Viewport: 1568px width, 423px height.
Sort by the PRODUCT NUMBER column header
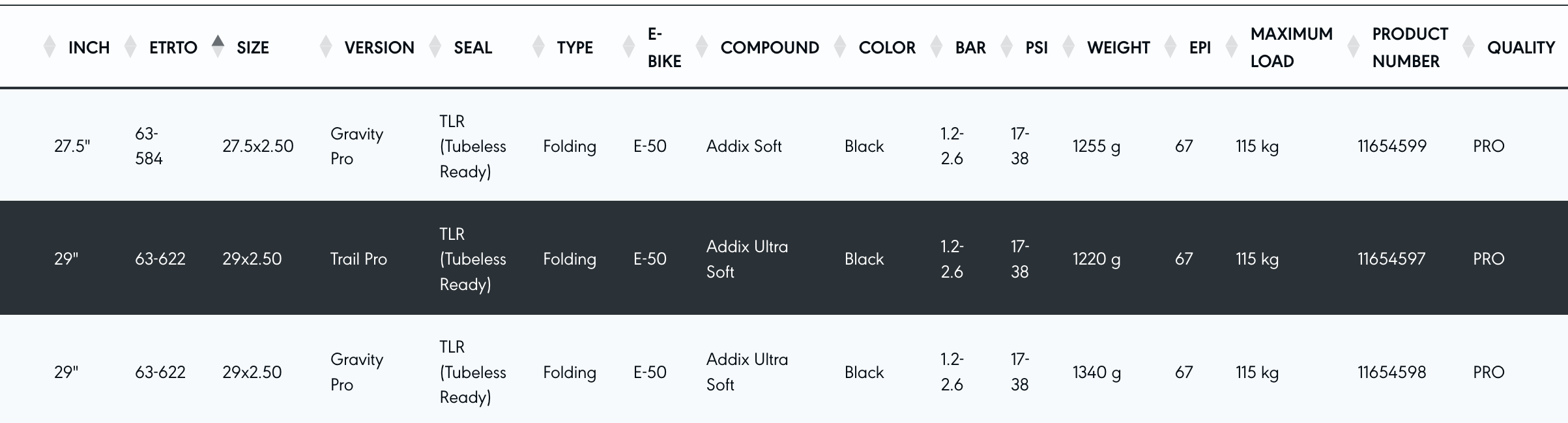pos(1410,47)
